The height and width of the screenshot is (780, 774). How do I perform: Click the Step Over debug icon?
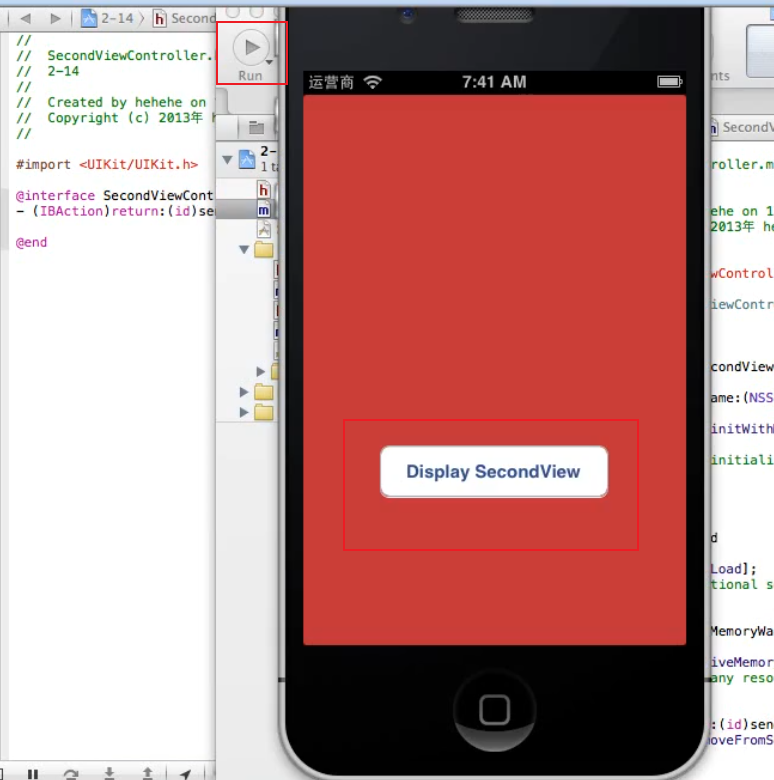[x=71, y=773]
